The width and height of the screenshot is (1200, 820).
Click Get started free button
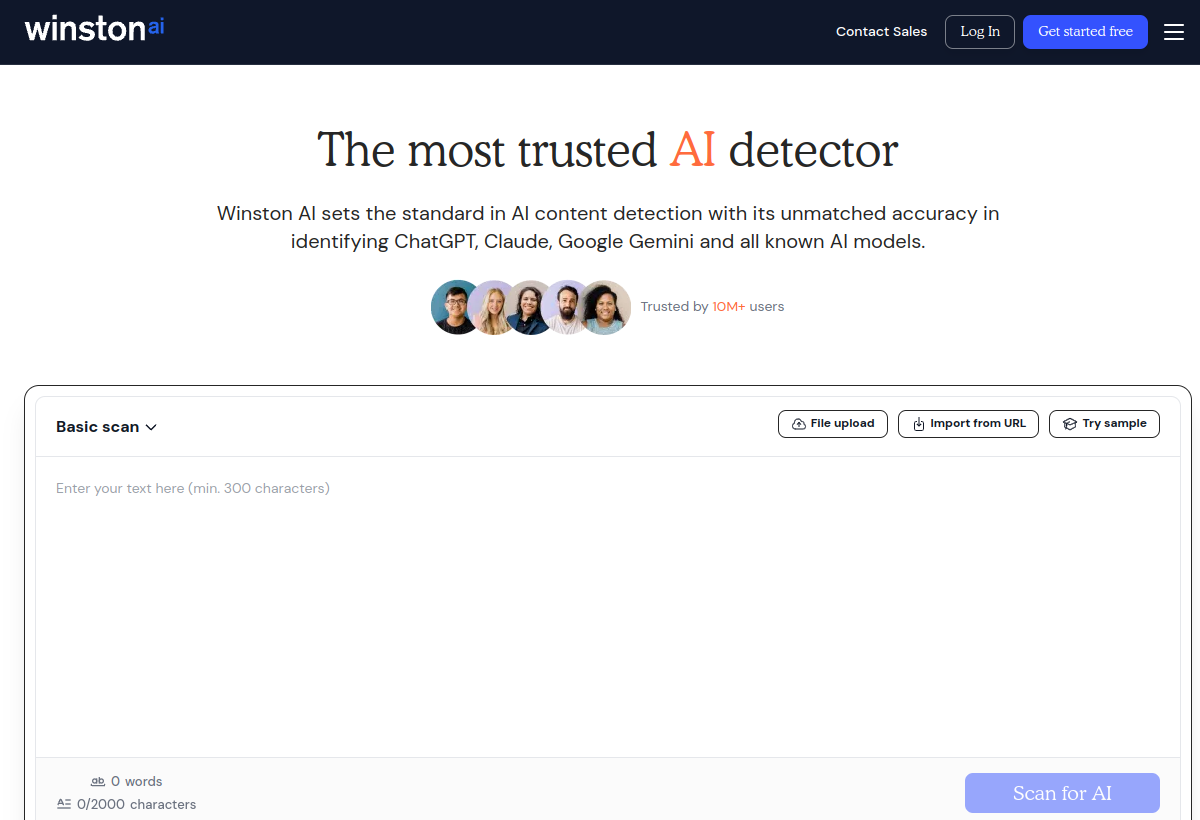tap(1085, 32)
